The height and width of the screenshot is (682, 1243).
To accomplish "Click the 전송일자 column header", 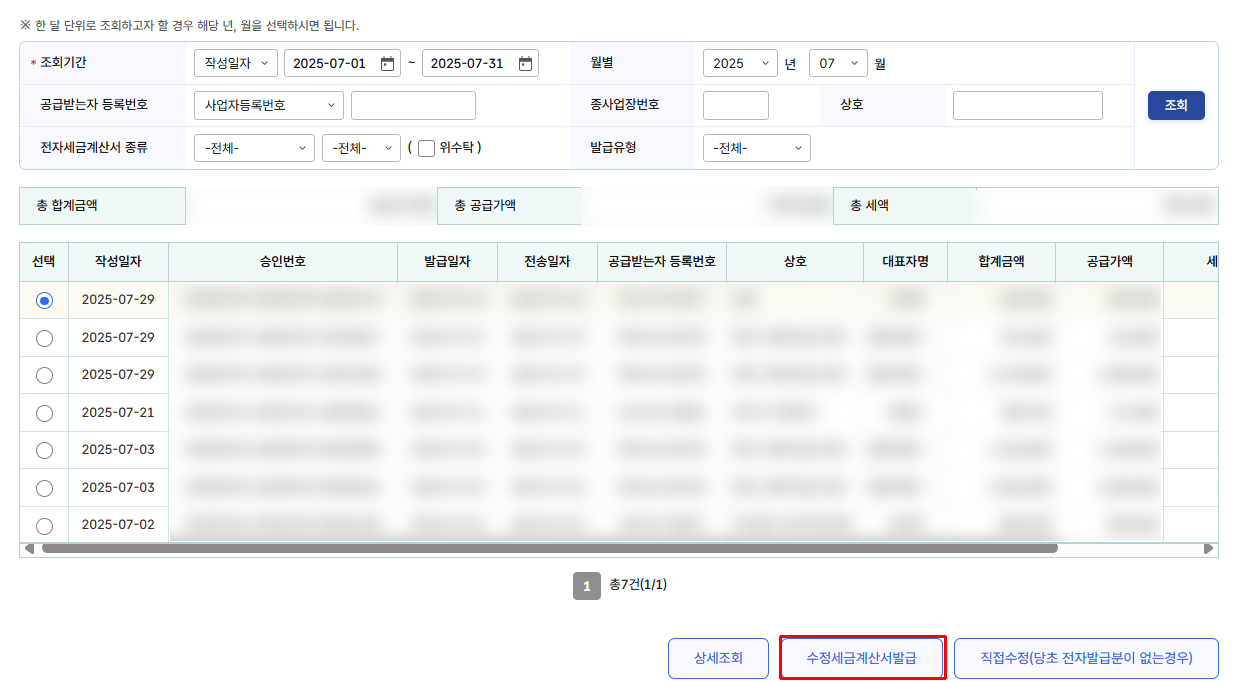I will [x=547, y=262].
